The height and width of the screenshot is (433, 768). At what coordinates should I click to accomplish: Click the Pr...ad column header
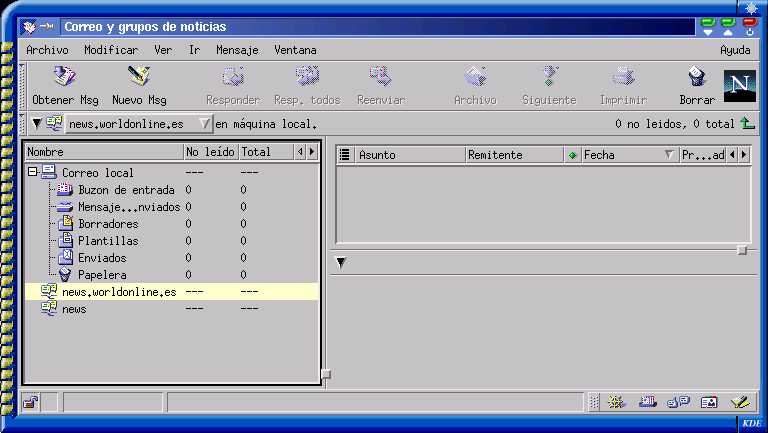pyautogui.click(x=703, y=155)
